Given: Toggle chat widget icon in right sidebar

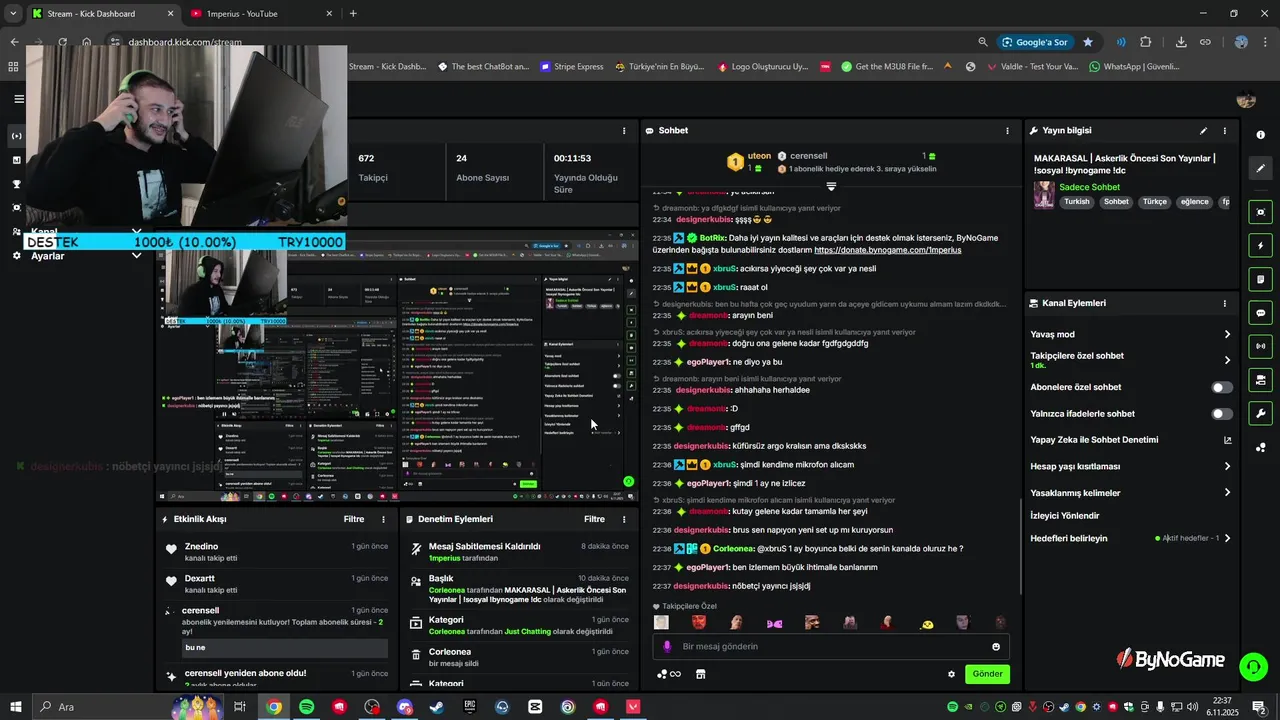Looking at the screenshot, I should [x=1261, y=313].
